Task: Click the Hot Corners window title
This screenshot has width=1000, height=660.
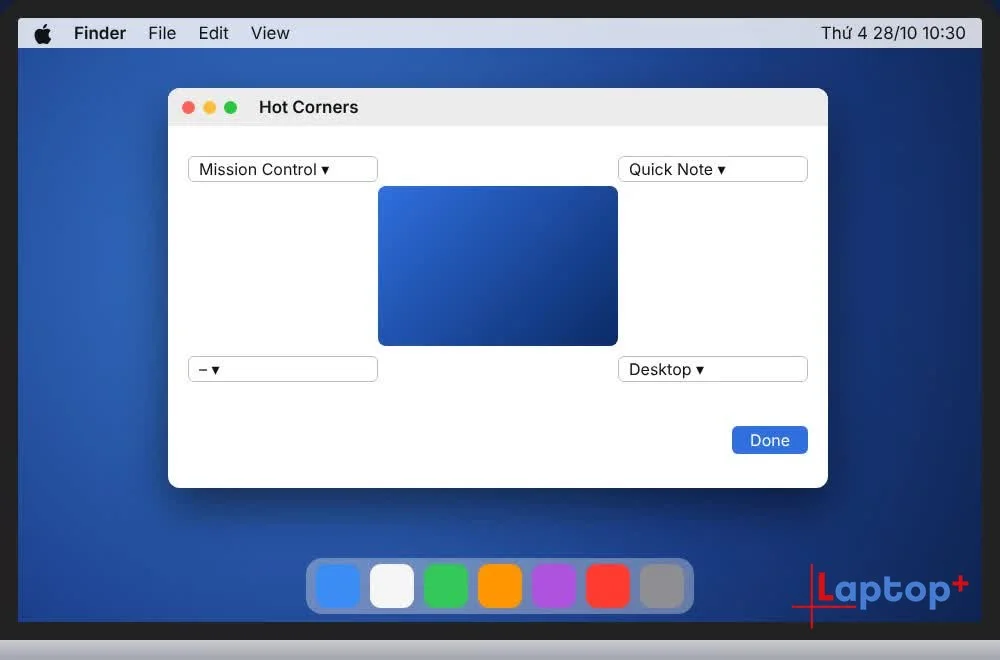Action: coord(309,107)
